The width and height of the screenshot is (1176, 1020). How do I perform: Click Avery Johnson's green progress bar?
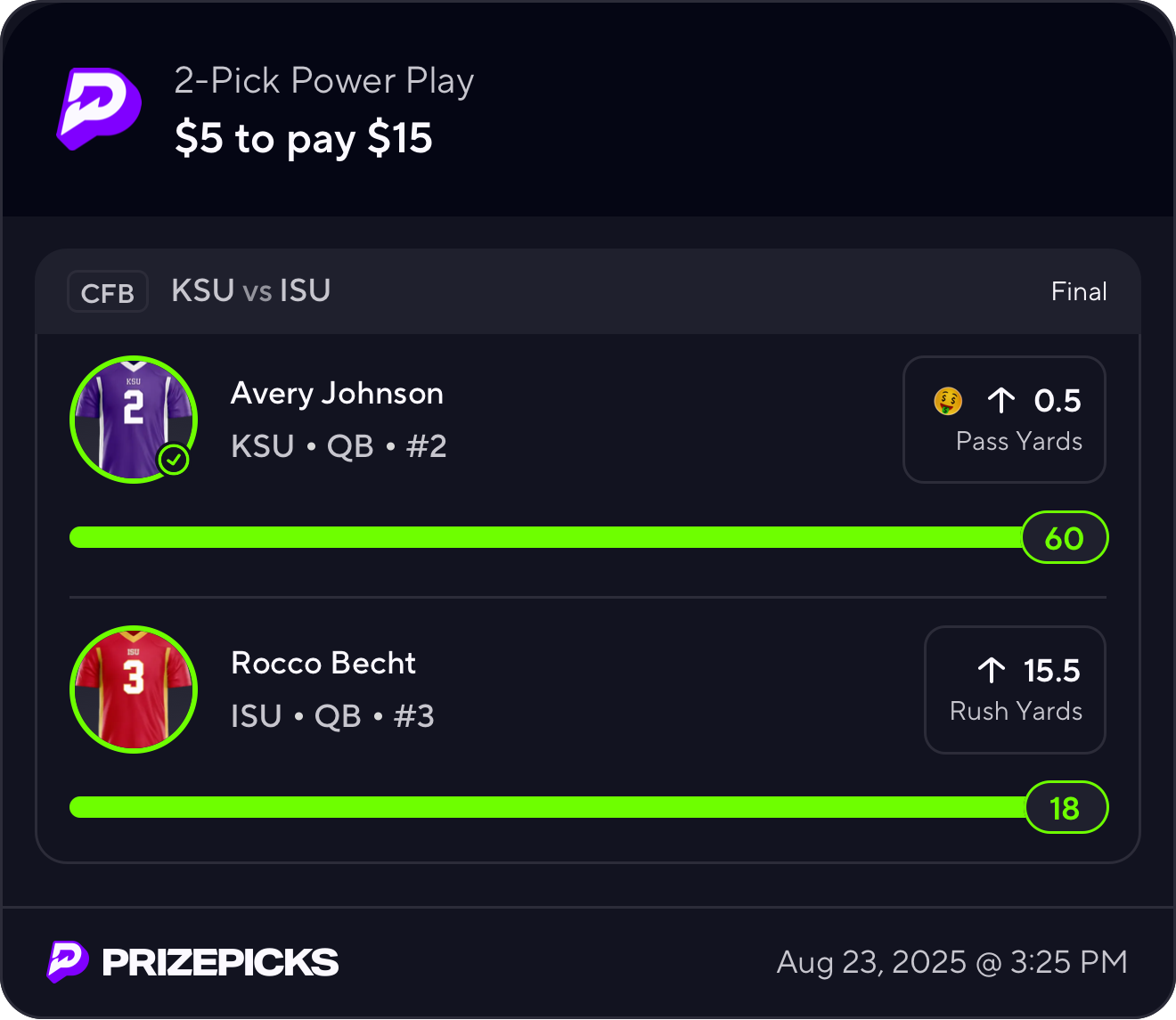(x=543, y=537)
